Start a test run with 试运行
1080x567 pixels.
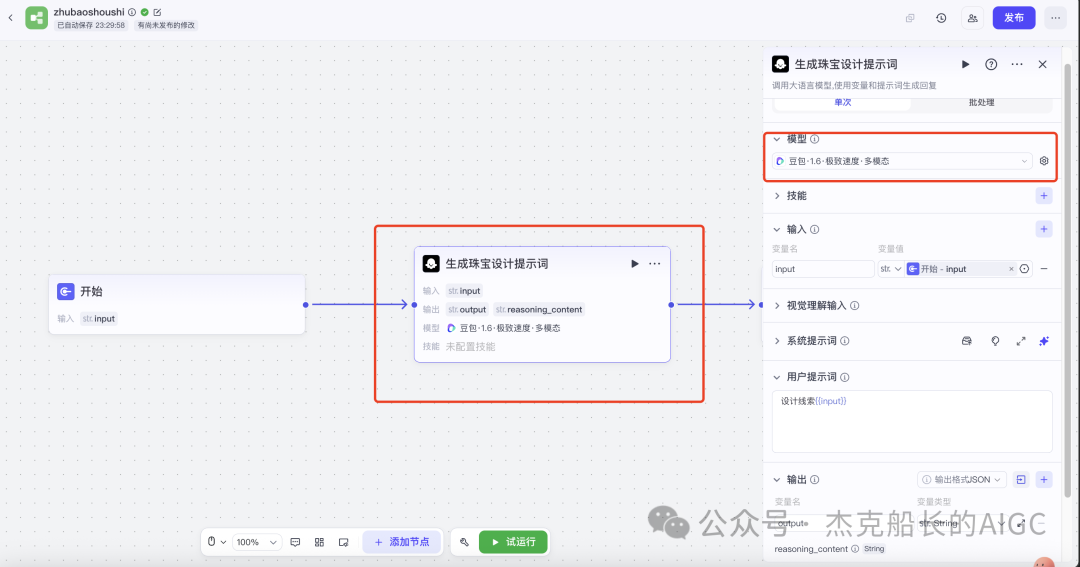coord(513,542)
